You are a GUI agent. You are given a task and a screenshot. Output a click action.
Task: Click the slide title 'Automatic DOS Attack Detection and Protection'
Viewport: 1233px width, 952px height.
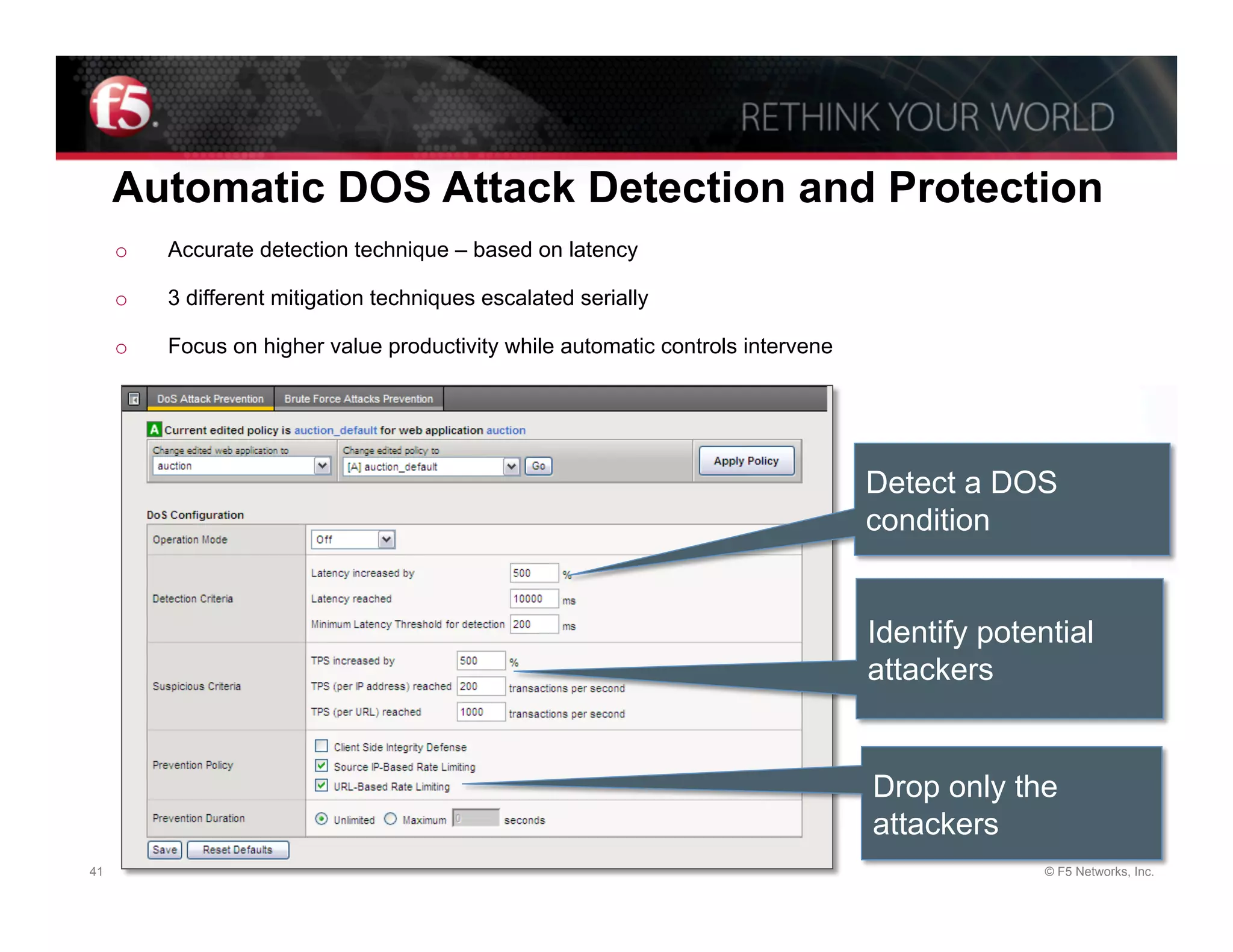tap(607, 188)
